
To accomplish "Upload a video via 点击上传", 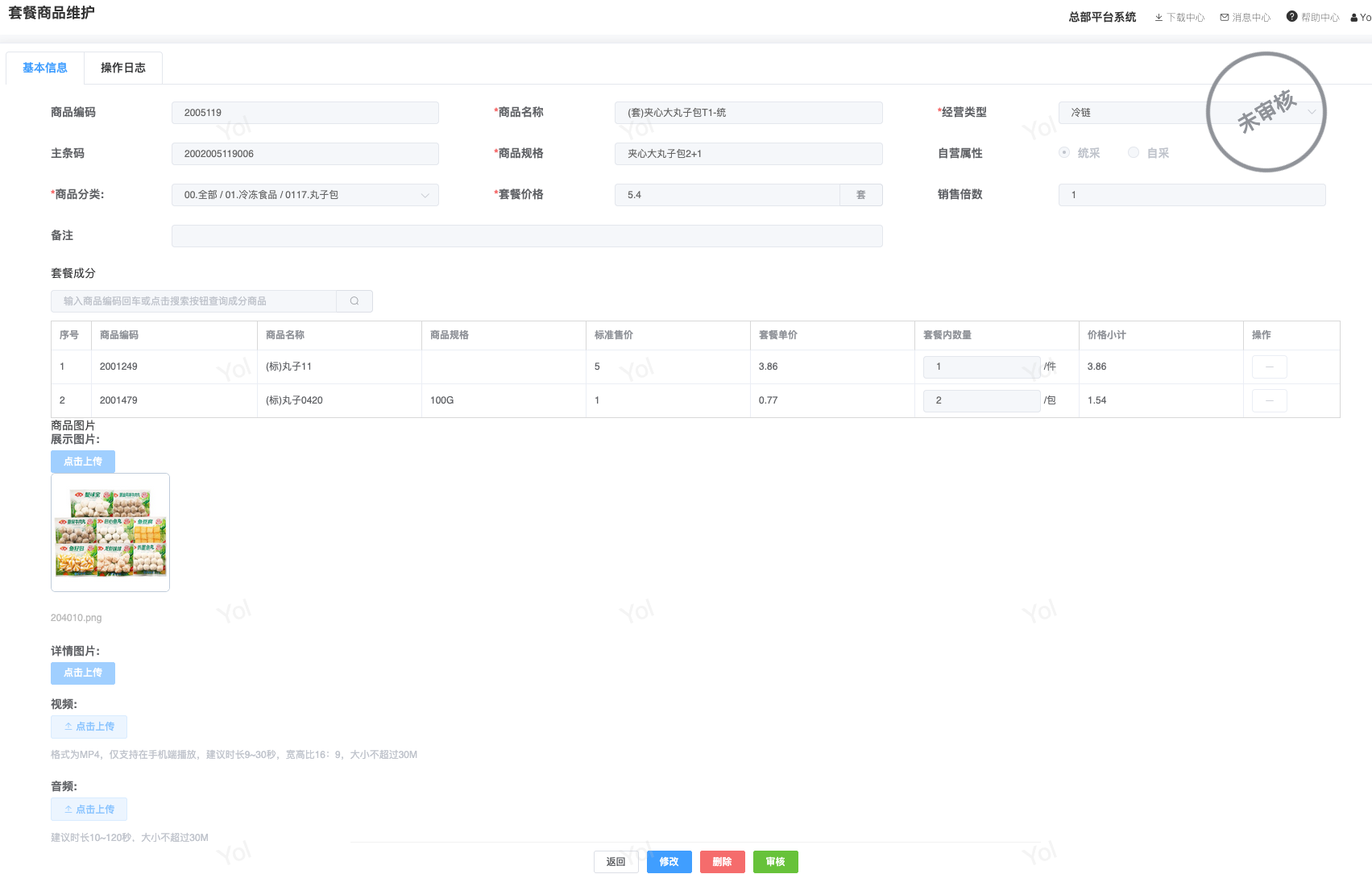I will tap(89, 727).
